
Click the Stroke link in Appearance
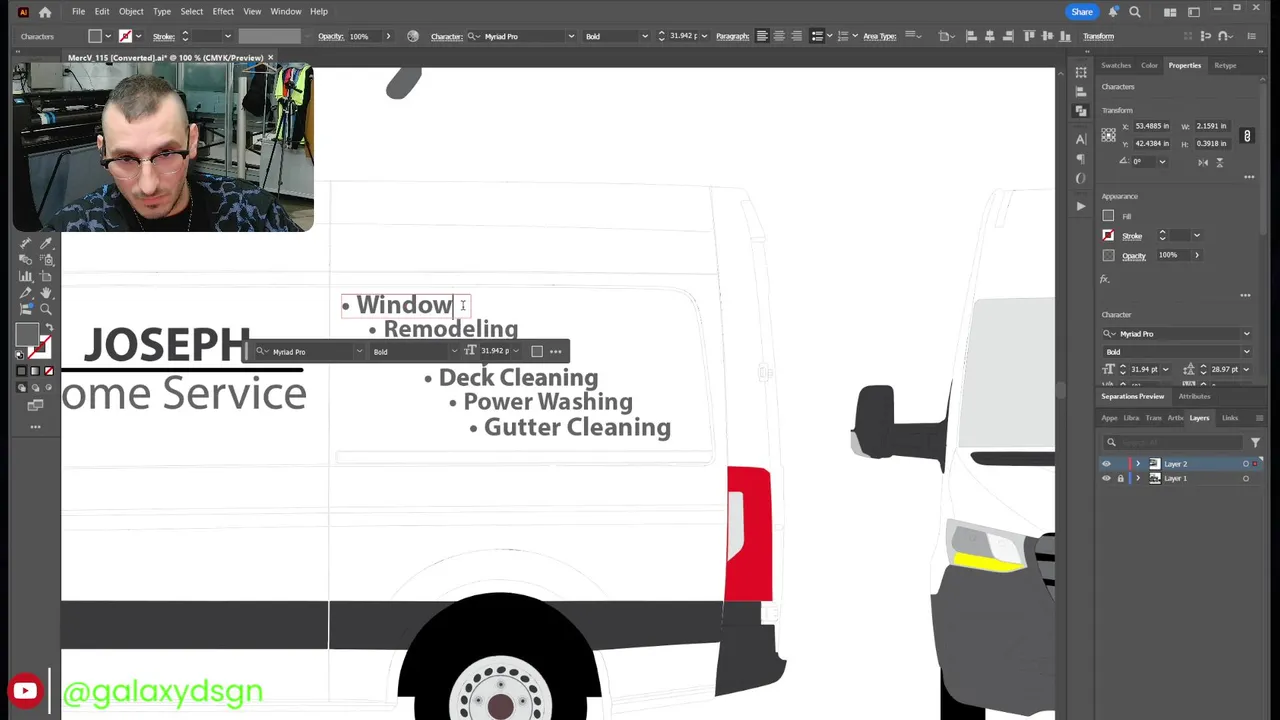(x=1132, y=237)
